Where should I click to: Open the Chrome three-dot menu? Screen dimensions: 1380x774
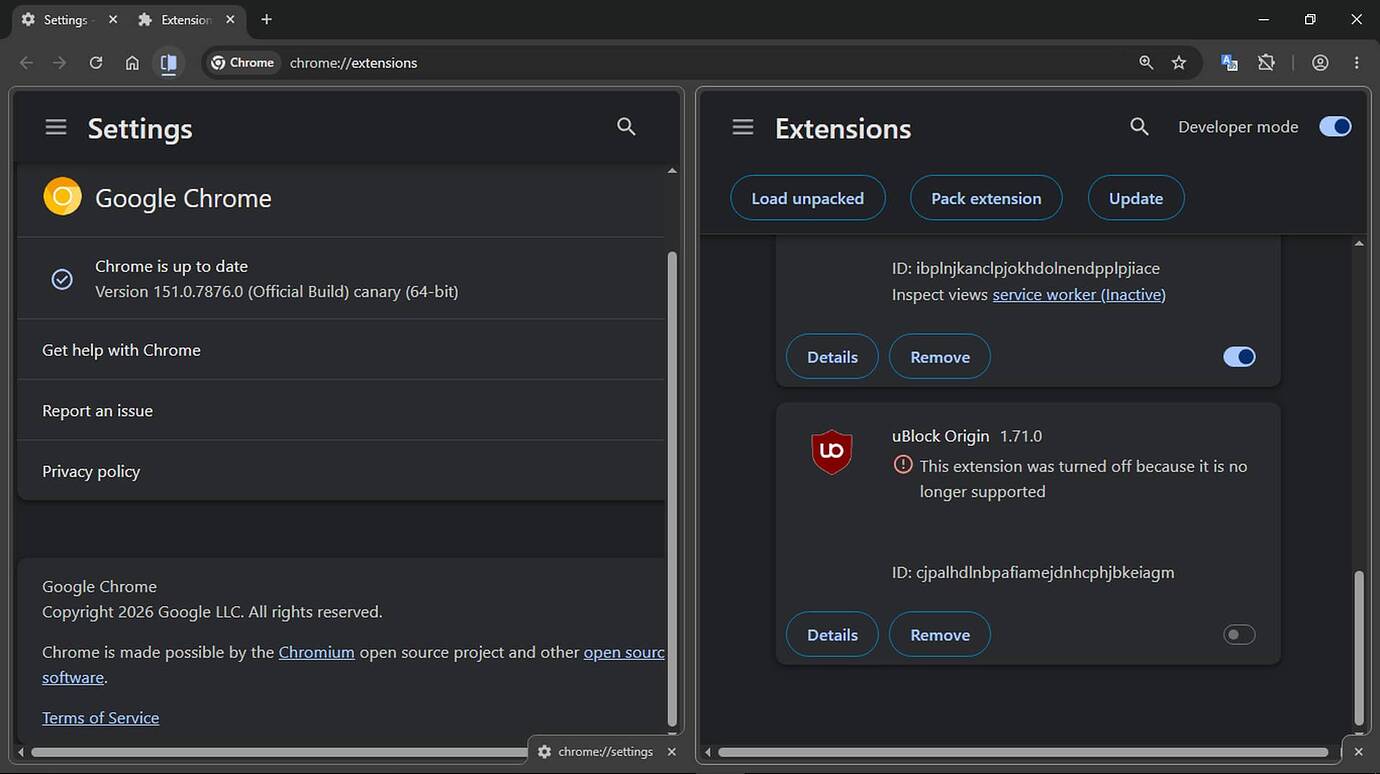pos(1356,62)
